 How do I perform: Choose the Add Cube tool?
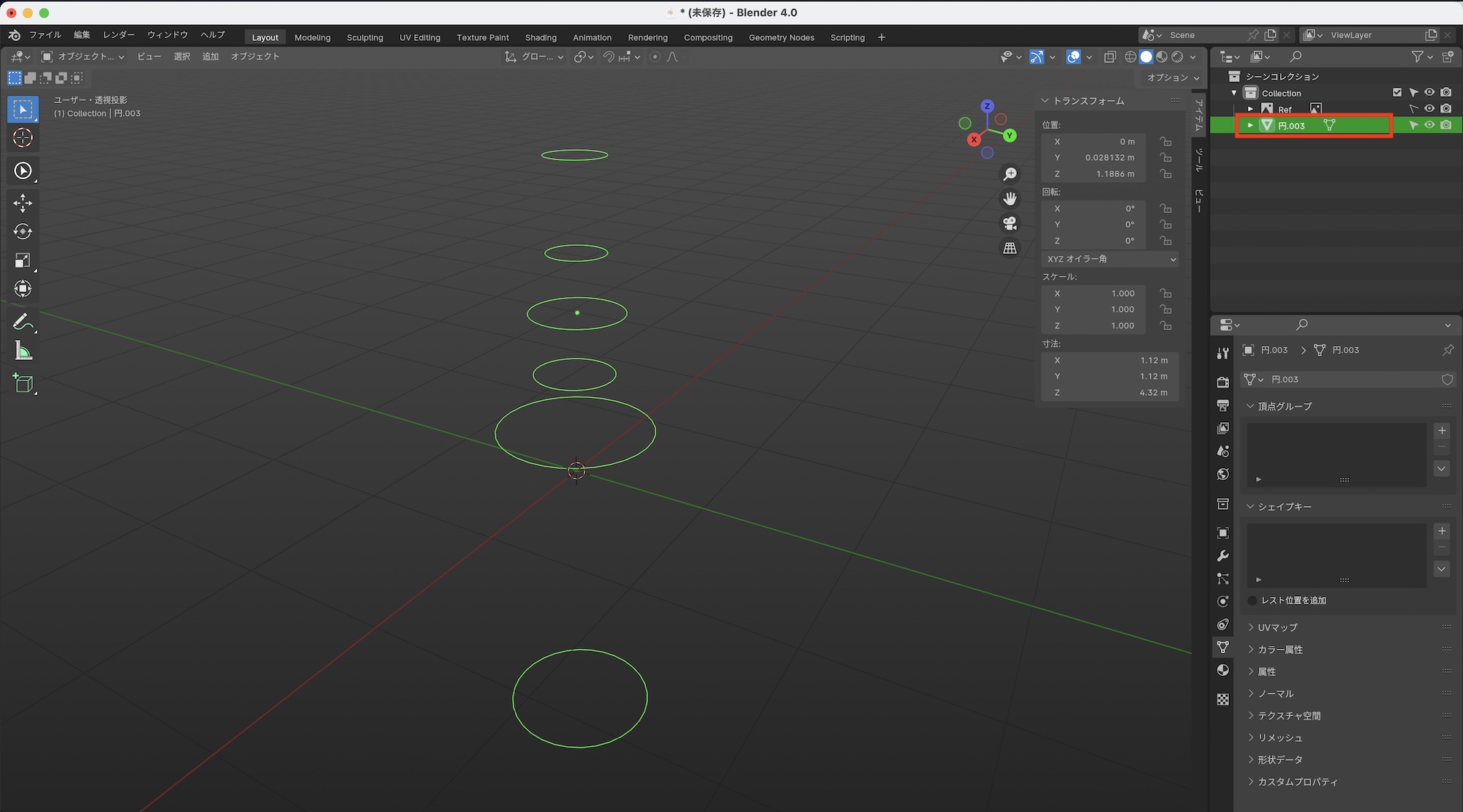(23, 383)
